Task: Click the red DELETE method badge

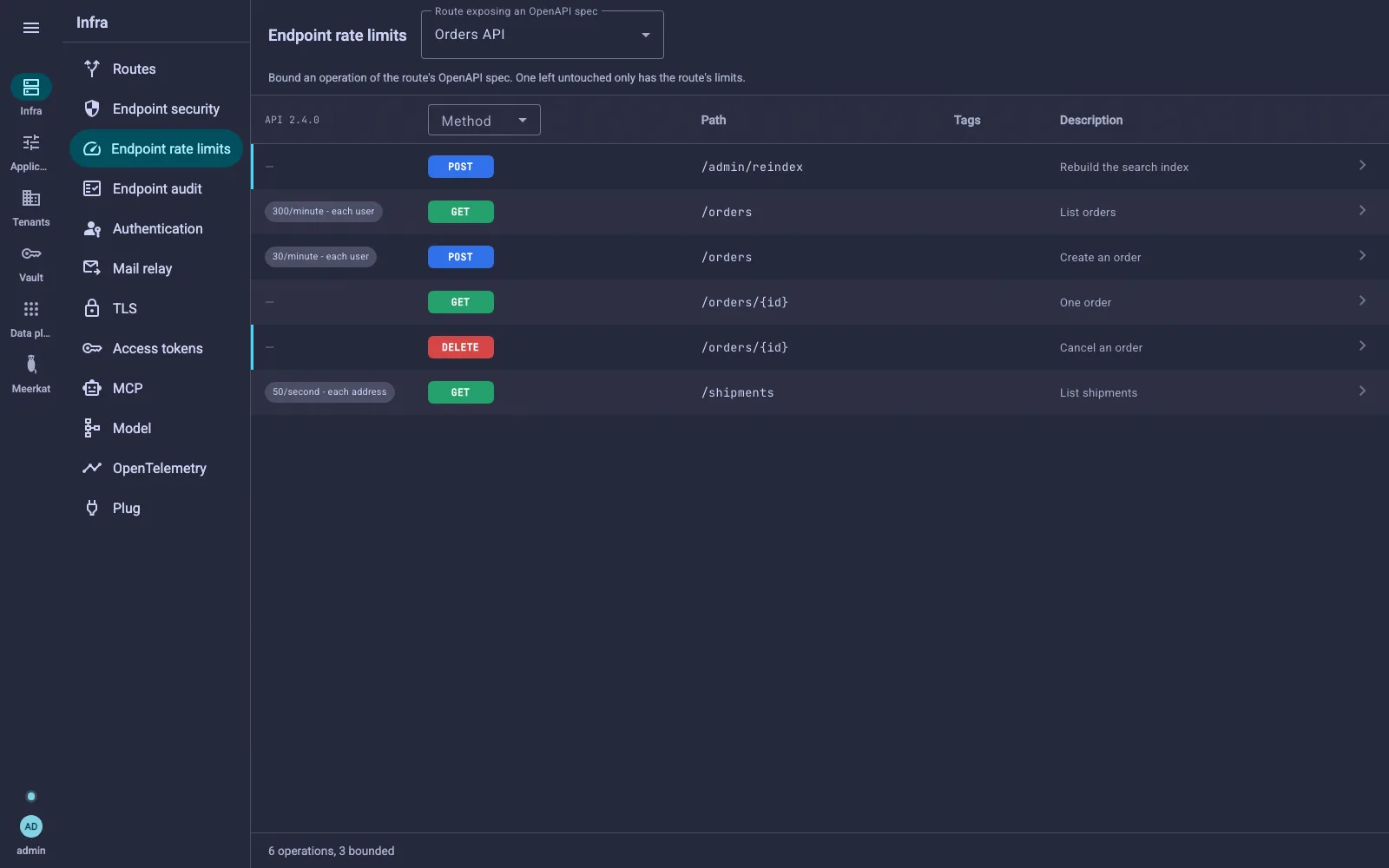Action: click(460, 347)
